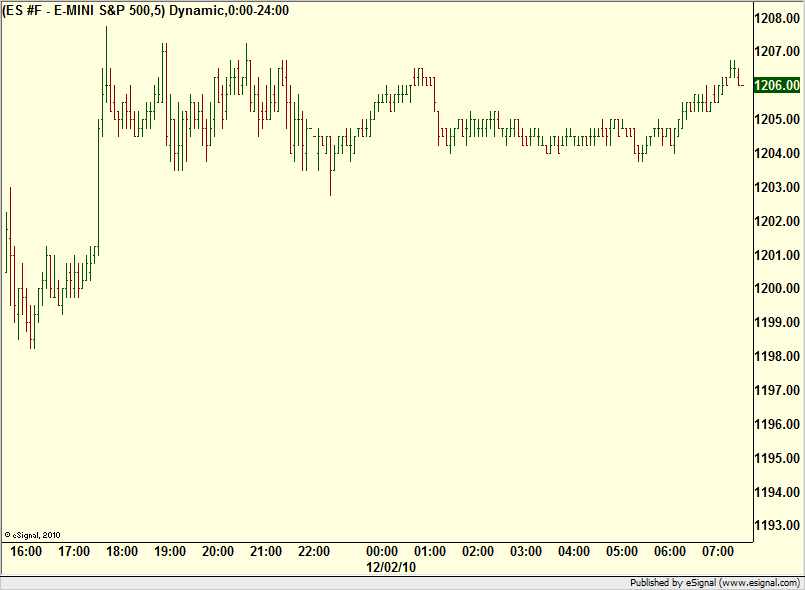Click the 05:00 time axis label
Viewport: 805px width, 590px height.
click(622, 551)
